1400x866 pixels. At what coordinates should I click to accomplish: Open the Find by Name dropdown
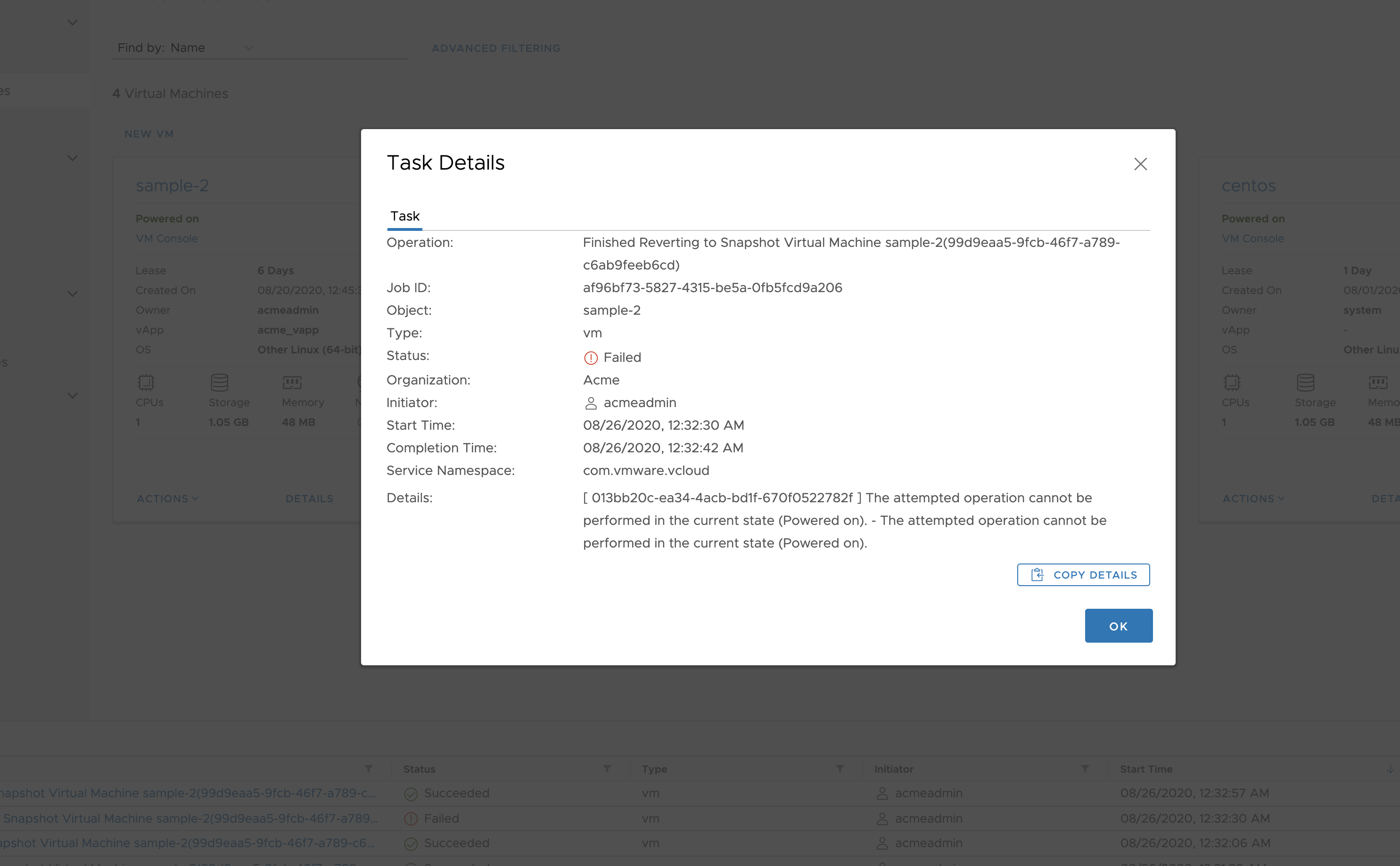[248, 48]
